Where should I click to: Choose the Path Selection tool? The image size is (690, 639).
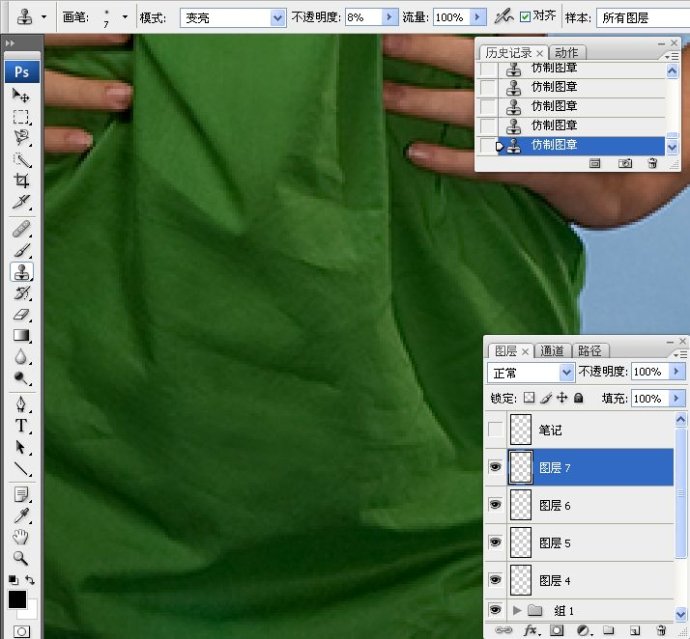(21, 447)
